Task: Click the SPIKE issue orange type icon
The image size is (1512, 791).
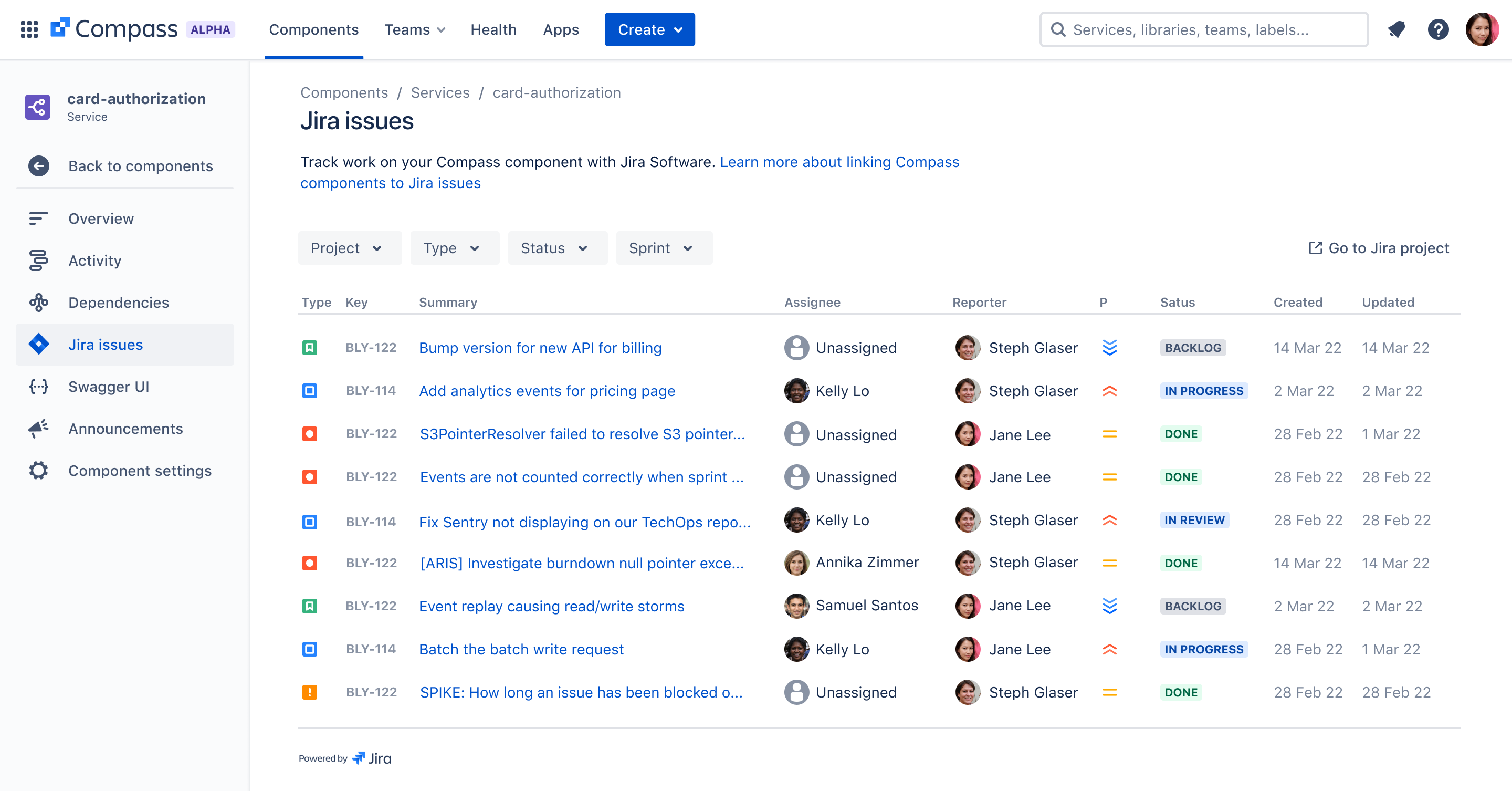Action: point(309,692)
